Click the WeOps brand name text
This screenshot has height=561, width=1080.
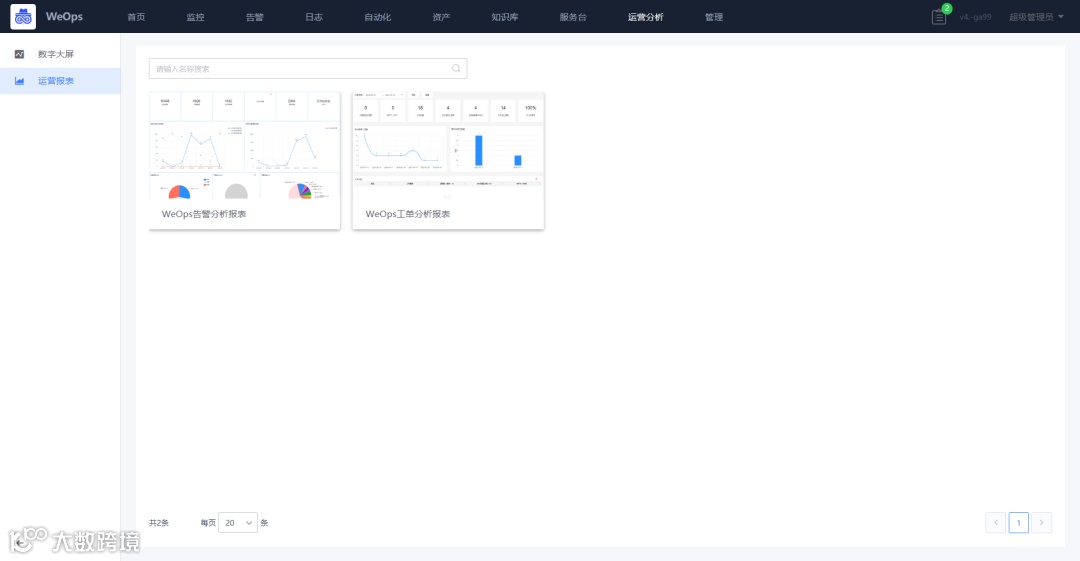[x=64, y=17]
